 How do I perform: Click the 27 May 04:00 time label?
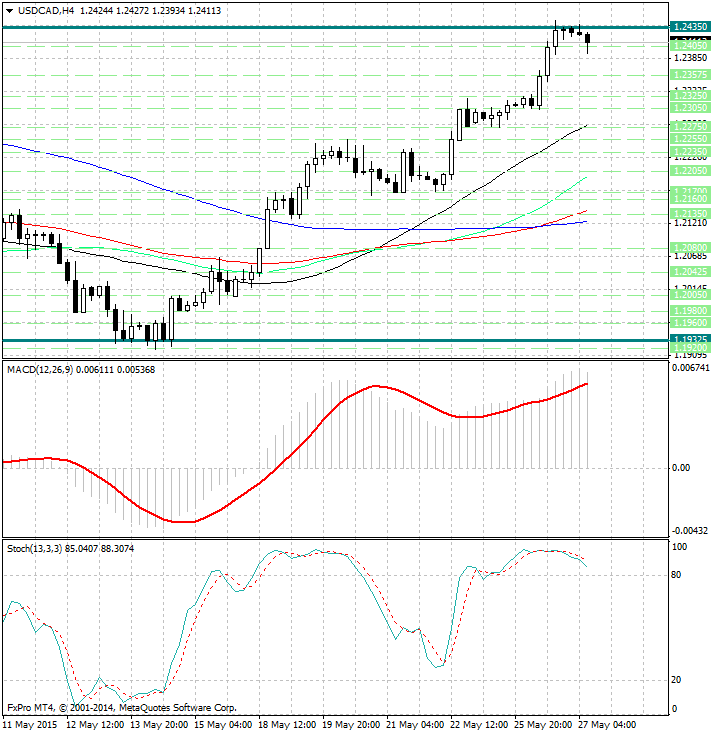[610, 722]
